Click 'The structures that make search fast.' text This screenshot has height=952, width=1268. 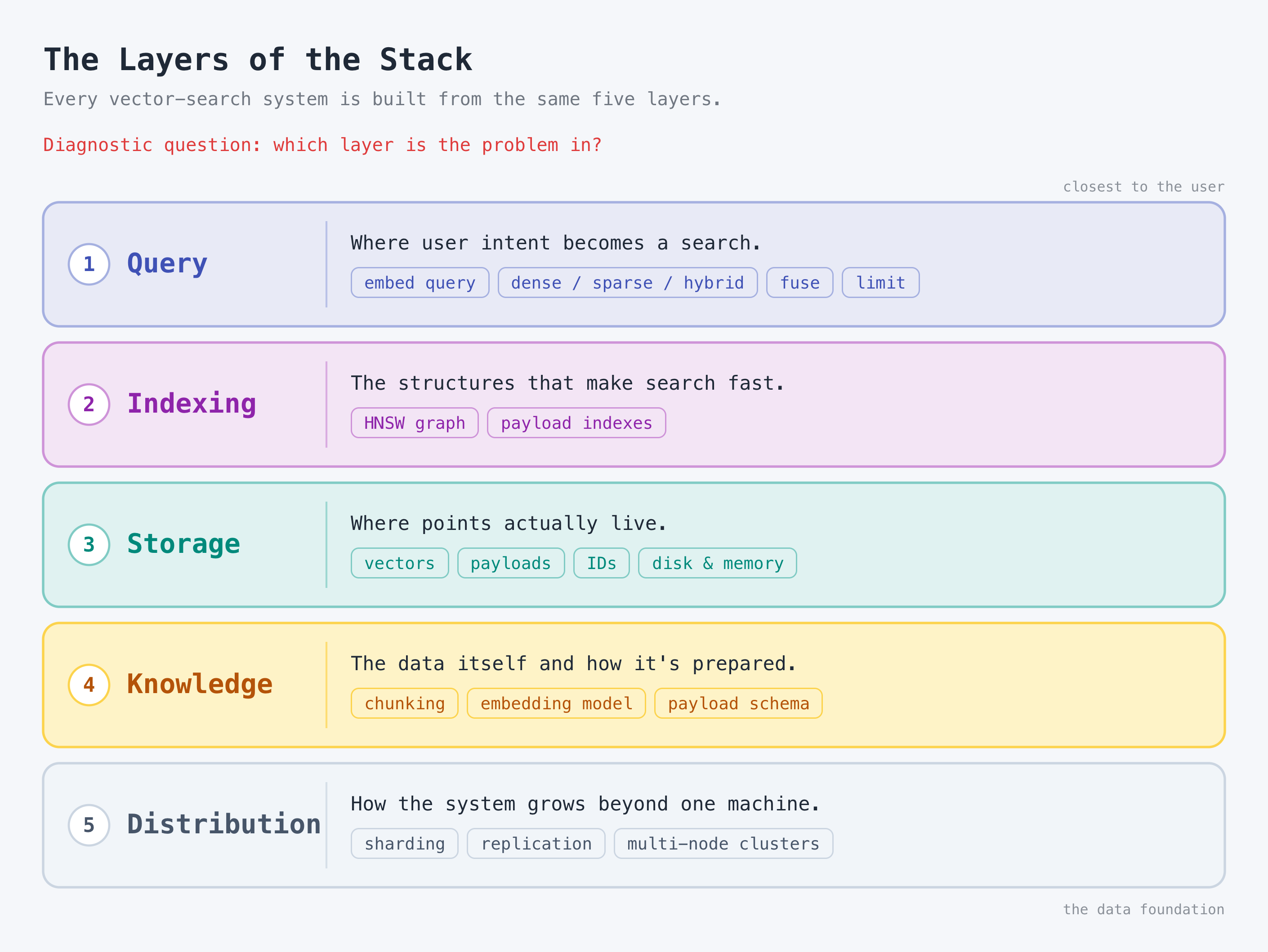(x=567, y=383)
